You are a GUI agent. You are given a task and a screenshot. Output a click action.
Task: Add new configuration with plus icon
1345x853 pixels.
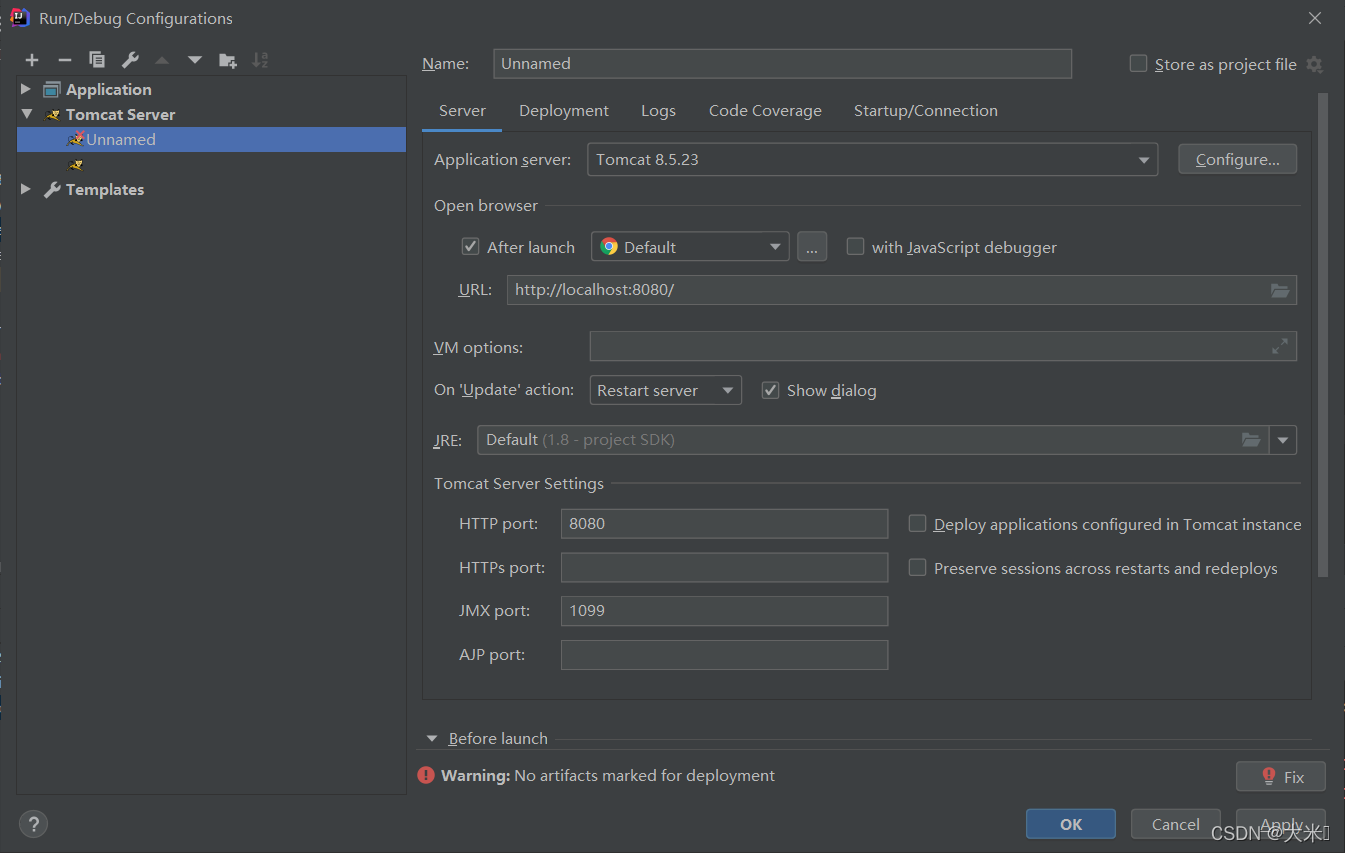click(x=32, y=60)
